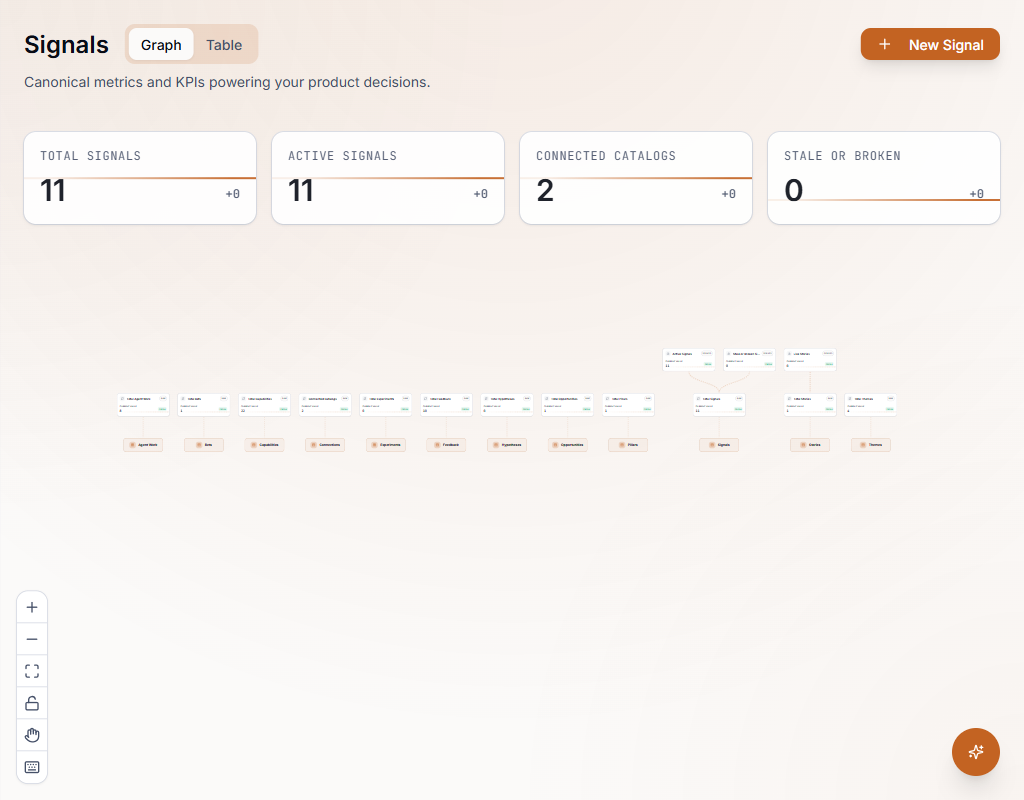1024x800 pixels.
Task: Open the Total Themes signal card
Action: (871, 404)
